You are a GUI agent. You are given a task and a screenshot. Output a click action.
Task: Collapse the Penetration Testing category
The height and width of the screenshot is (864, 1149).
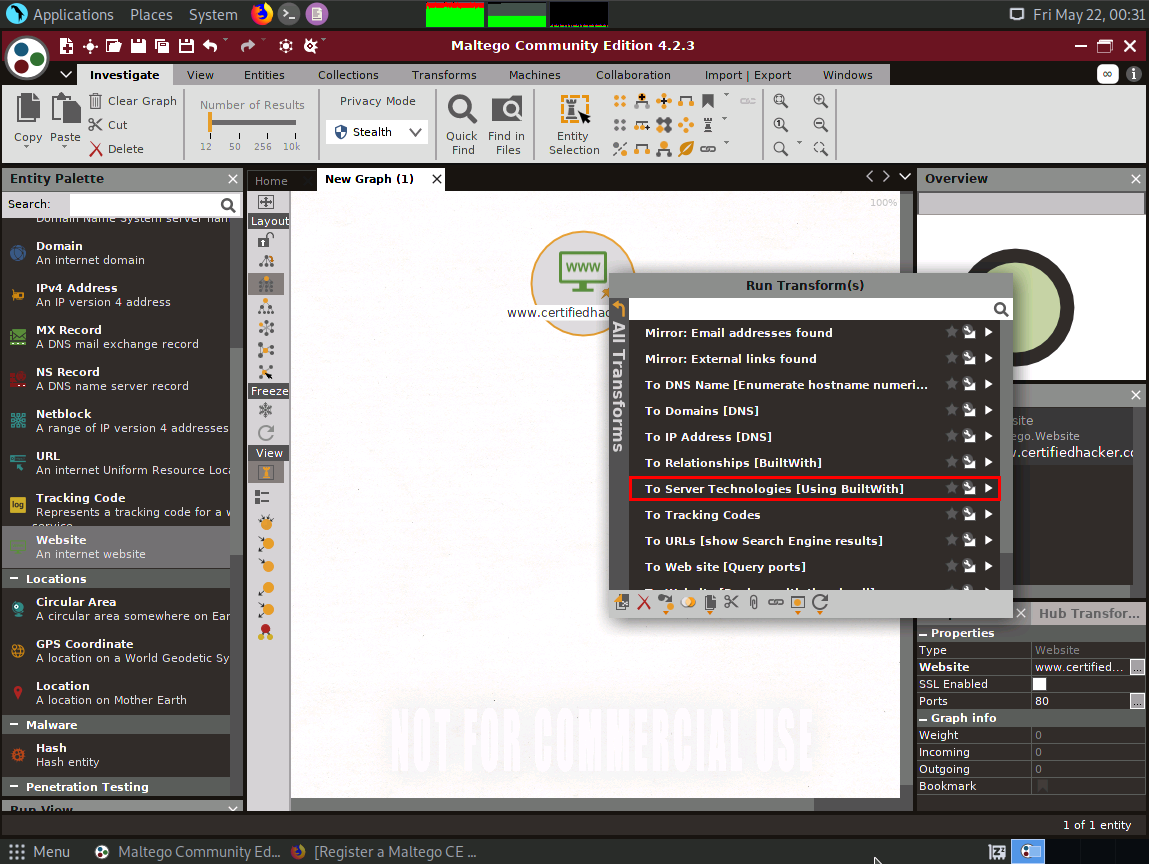pyautogui.click(x=14, y=786)
